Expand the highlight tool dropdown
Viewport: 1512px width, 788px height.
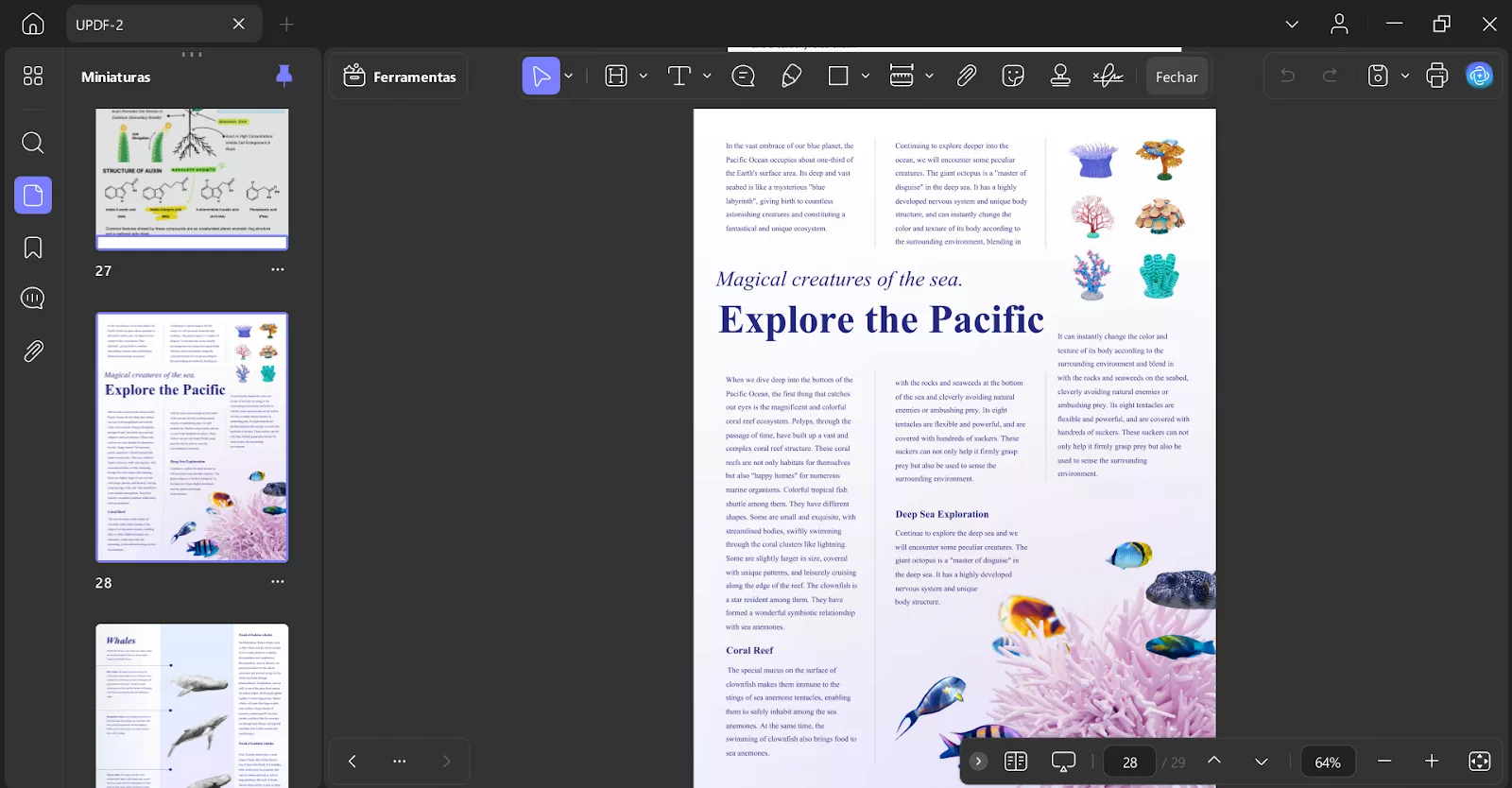644,77
